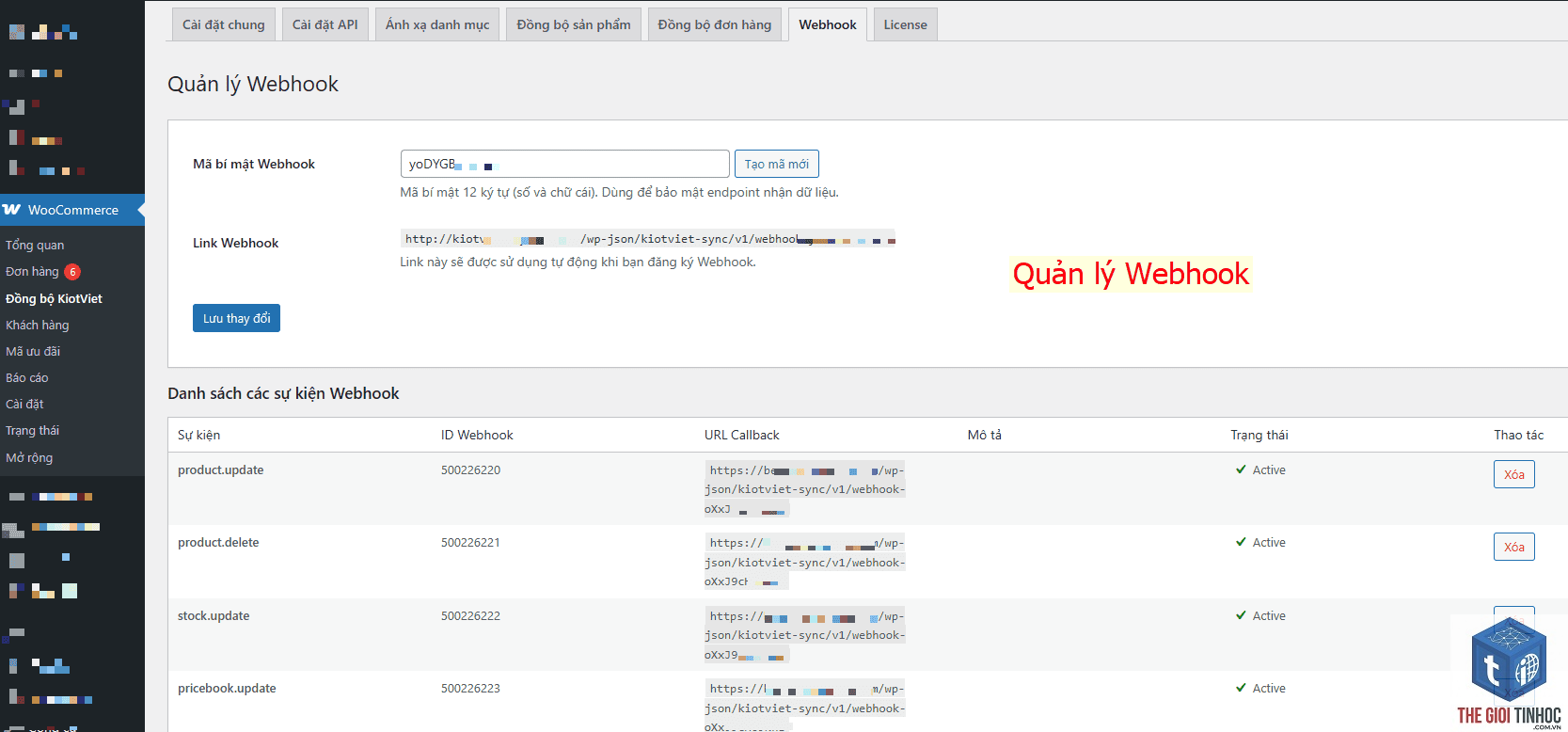This screenshot has height=732, width=1568.
Task: Click webhook ID 500226220
Action: [x=470, y=469]
